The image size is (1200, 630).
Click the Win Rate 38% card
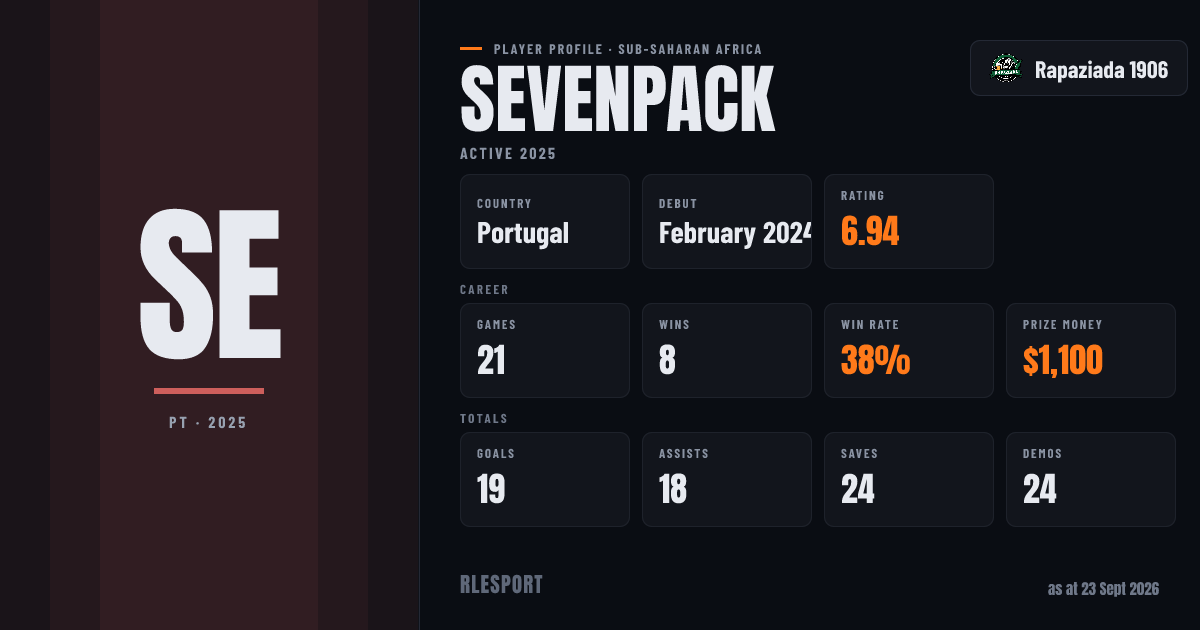(x=909, y=350)
